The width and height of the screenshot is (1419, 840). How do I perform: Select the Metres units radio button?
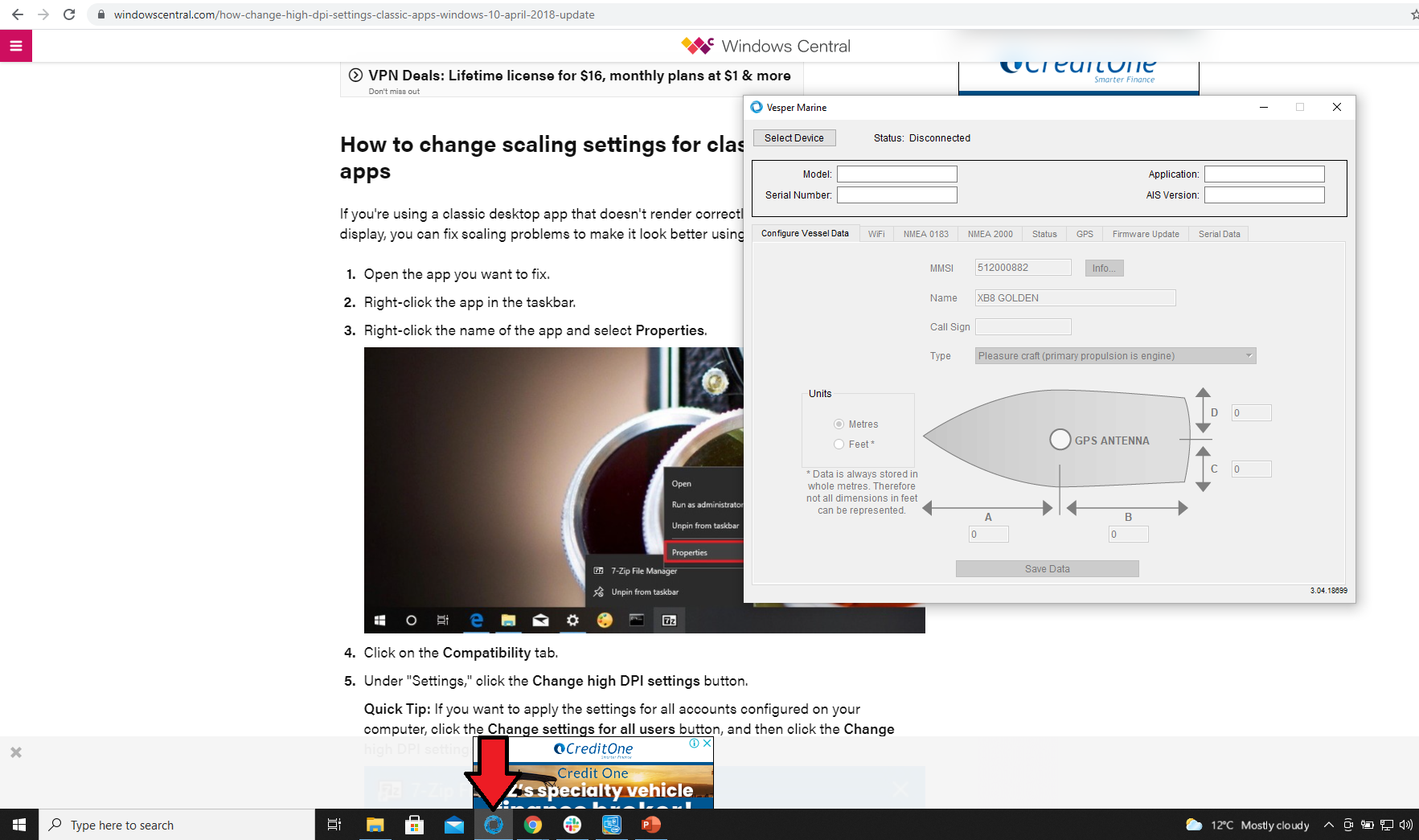pos(839,424)
